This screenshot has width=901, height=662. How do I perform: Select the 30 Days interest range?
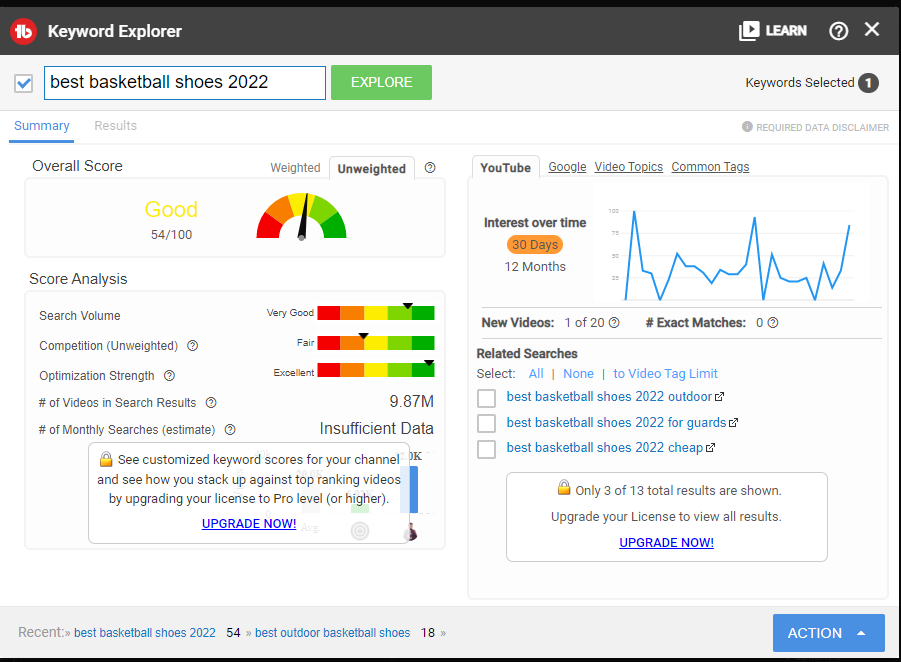tap(535, 244)
